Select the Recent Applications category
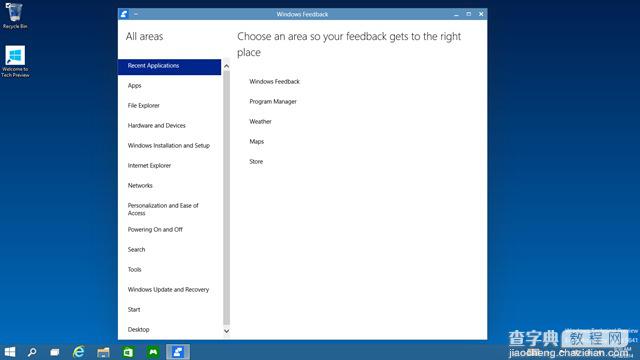 coord(169,67)
